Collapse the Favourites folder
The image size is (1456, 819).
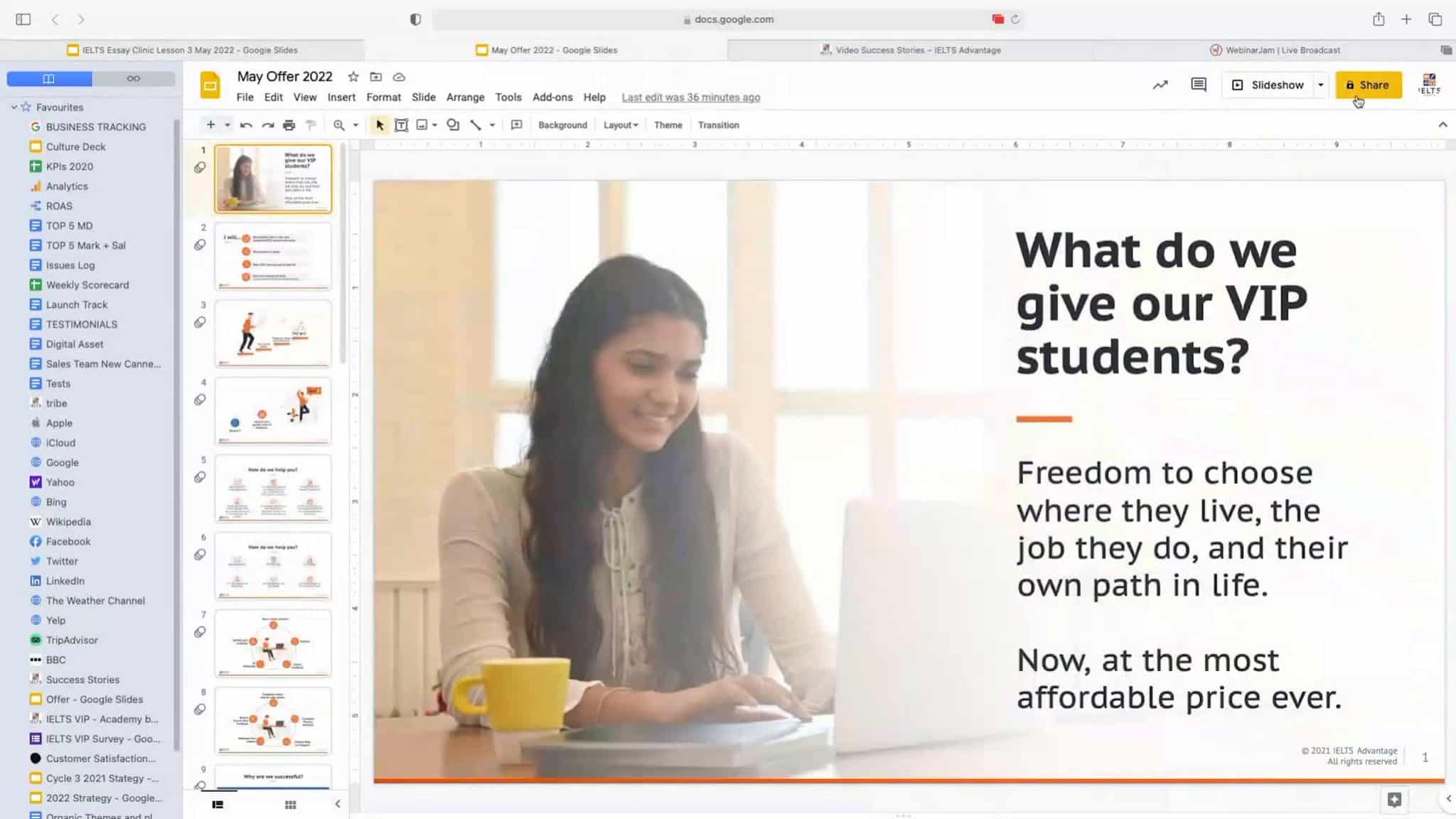tap(14, 107)
